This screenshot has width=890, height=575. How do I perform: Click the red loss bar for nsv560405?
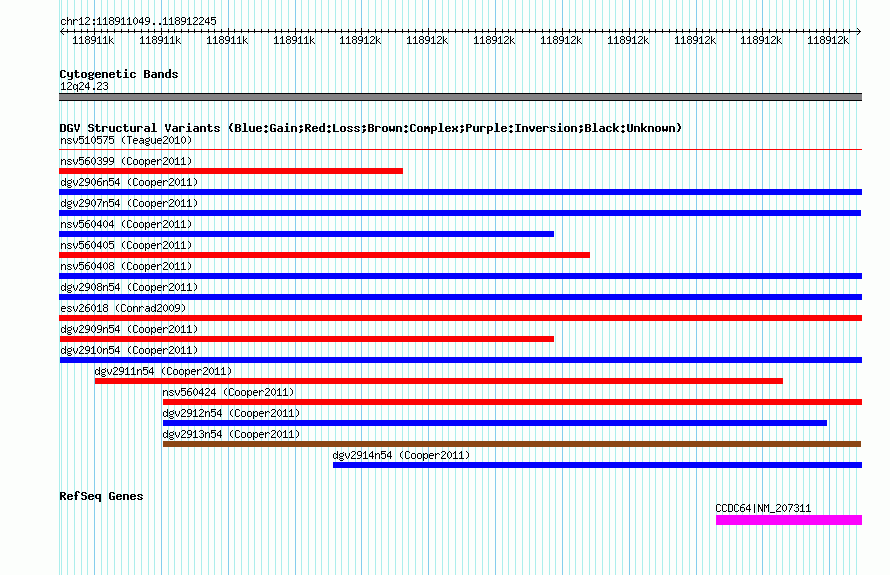(324, 255)
